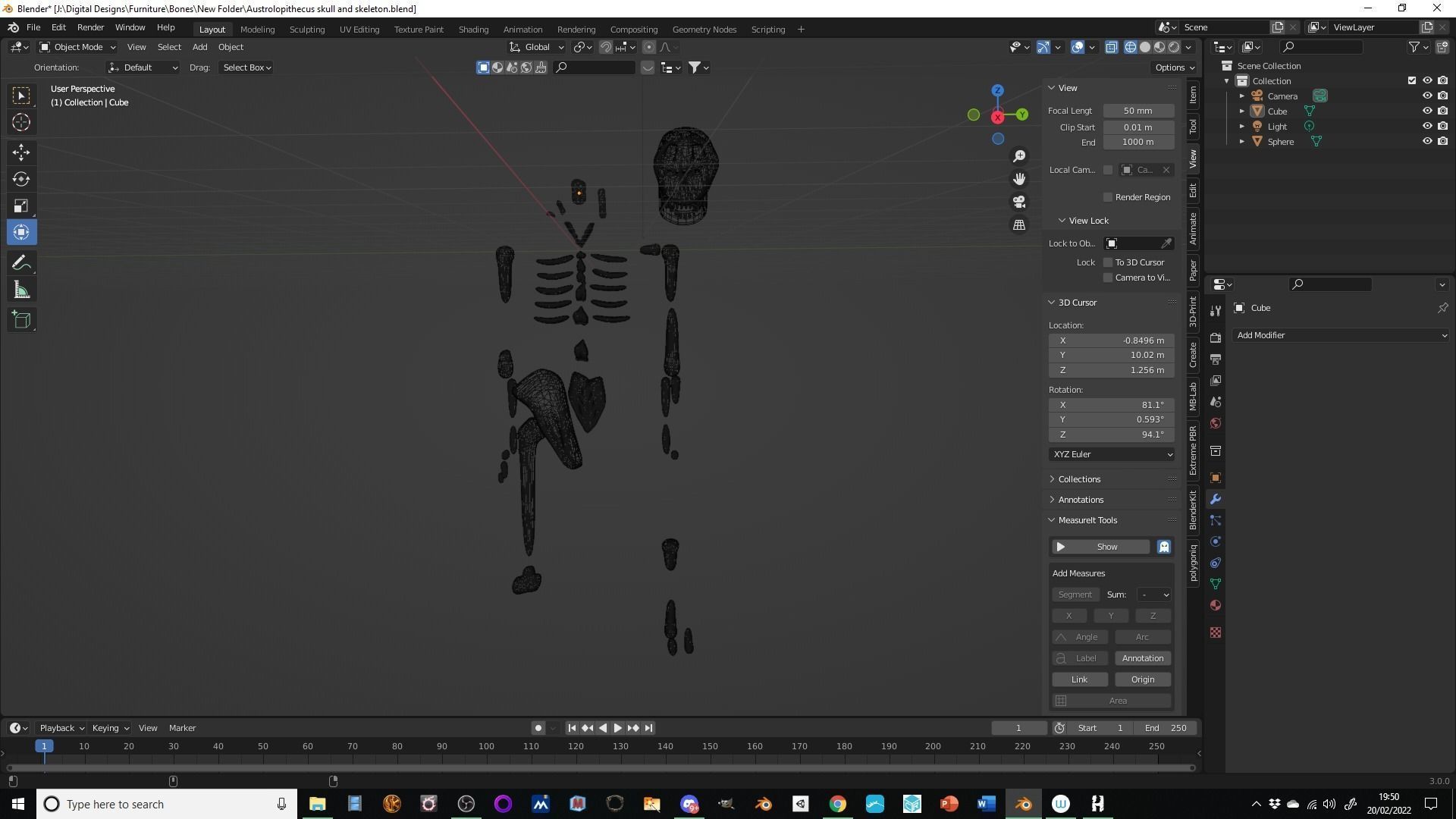Hide the Sphere object in the outliner
The image size is (1456, 819).
point(1427,141)
